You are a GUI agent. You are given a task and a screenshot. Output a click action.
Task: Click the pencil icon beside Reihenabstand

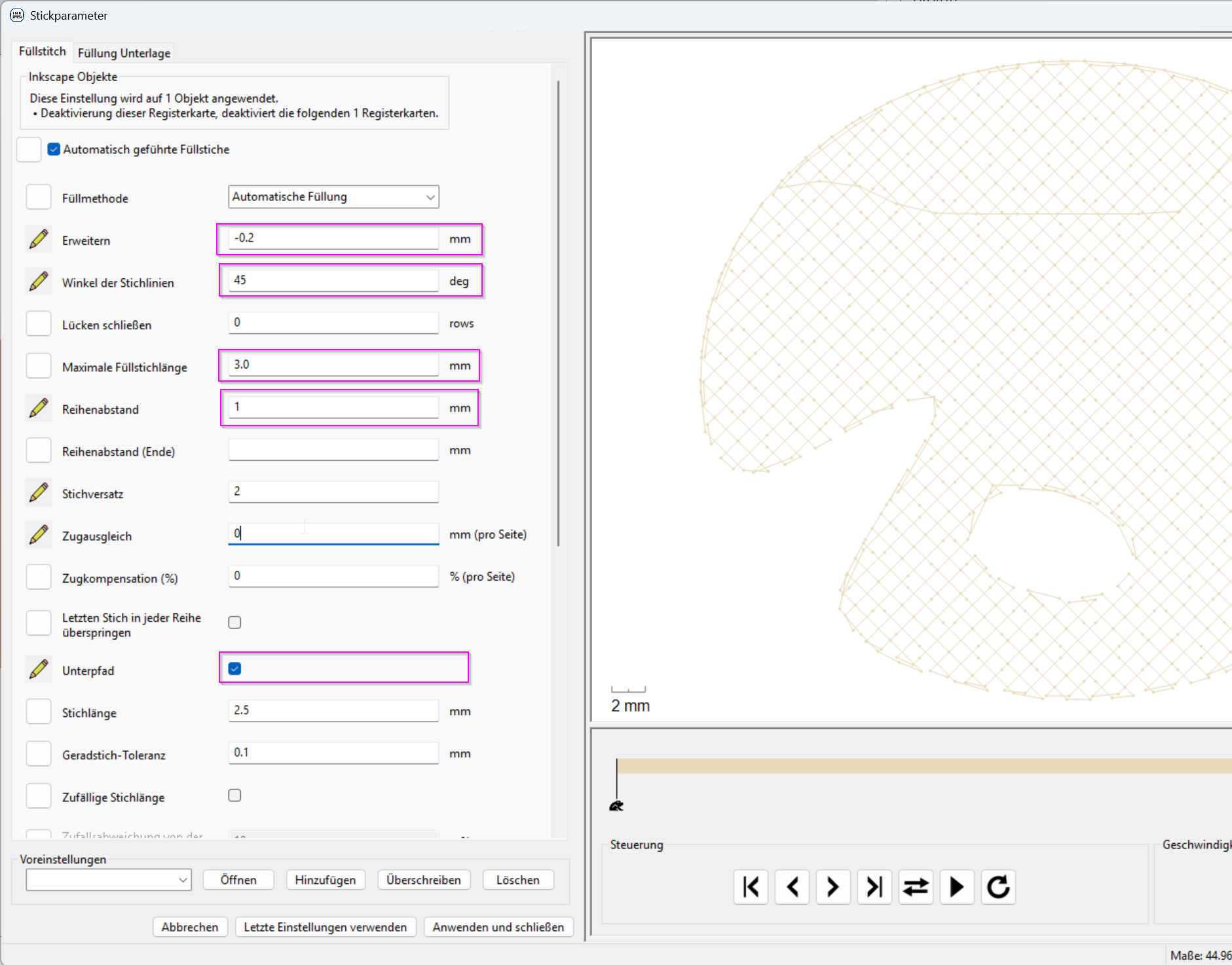coord(39,409)
